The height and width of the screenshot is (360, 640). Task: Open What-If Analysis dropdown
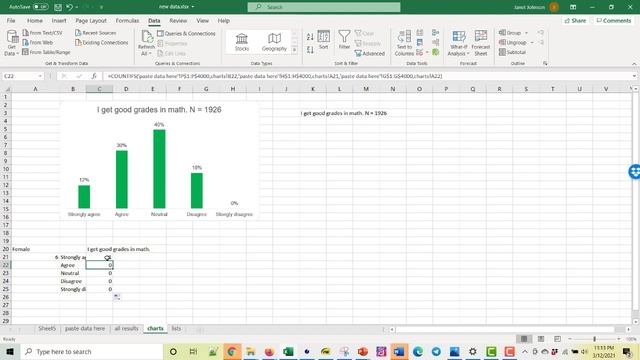point(459,43)
